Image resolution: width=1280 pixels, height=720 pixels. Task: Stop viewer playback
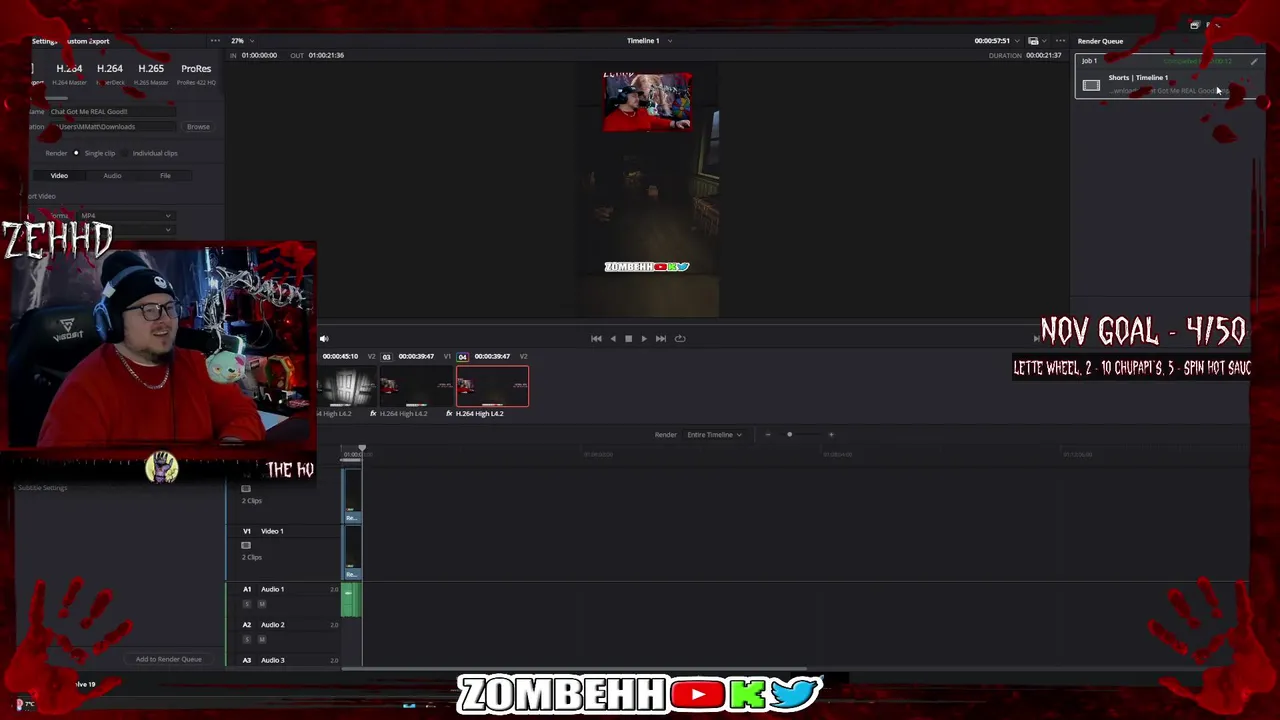point(628,339)
